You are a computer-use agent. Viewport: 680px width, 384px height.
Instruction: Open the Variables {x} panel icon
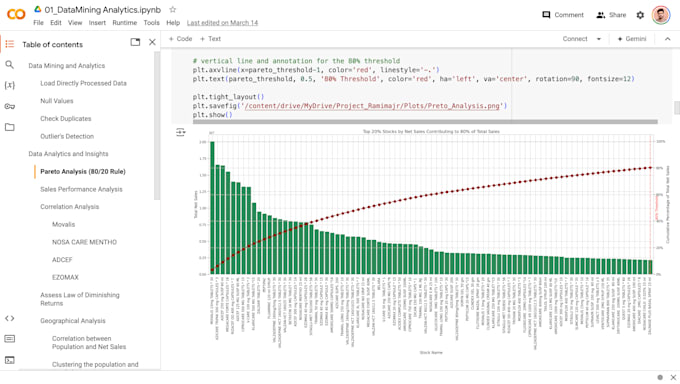pyautogui.click(x=10, y=85)
